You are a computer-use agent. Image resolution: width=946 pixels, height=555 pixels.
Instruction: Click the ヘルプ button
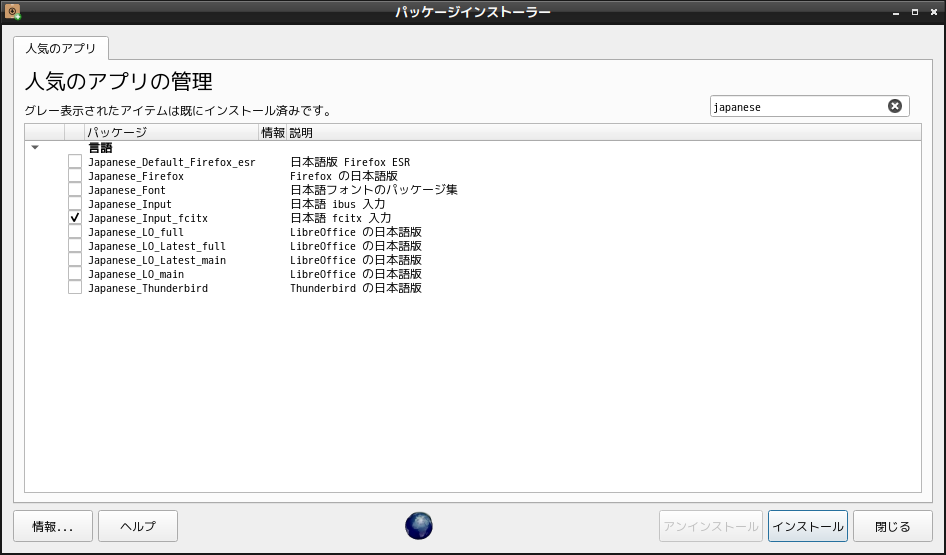click(138, 526)
